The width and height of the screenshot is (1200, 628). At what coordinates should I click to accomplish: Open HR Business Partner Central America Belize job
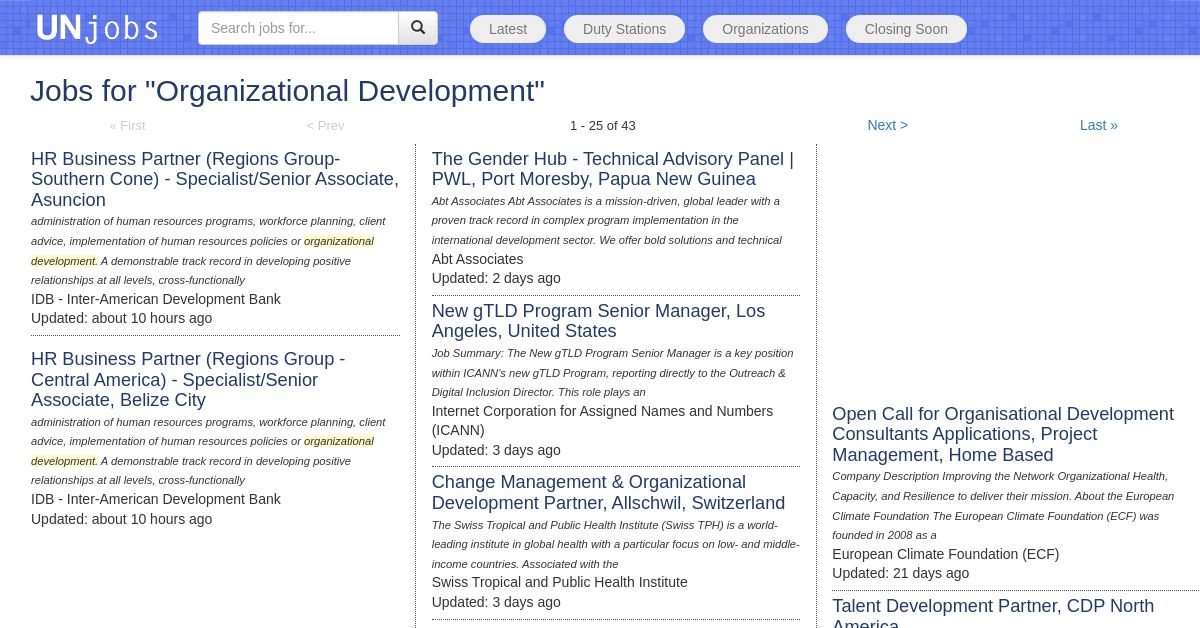click(188, 379)
